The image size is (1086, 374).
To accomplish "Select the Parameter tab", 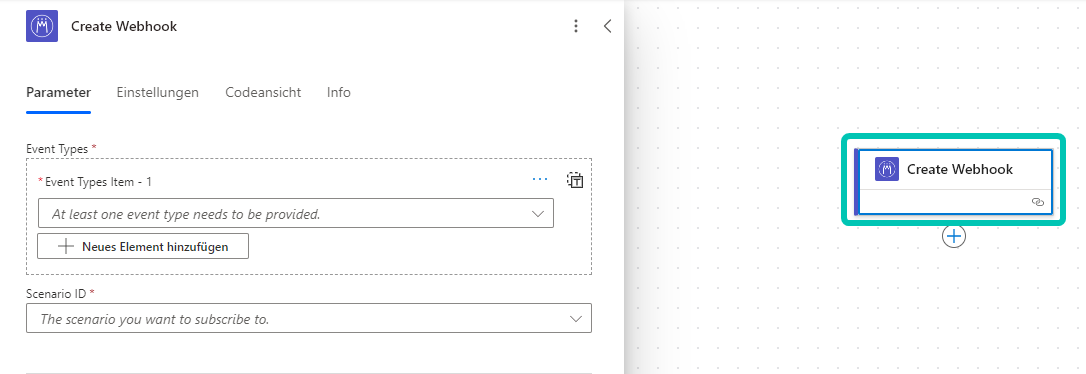I will pyautogui.click(x=58, y=92).
